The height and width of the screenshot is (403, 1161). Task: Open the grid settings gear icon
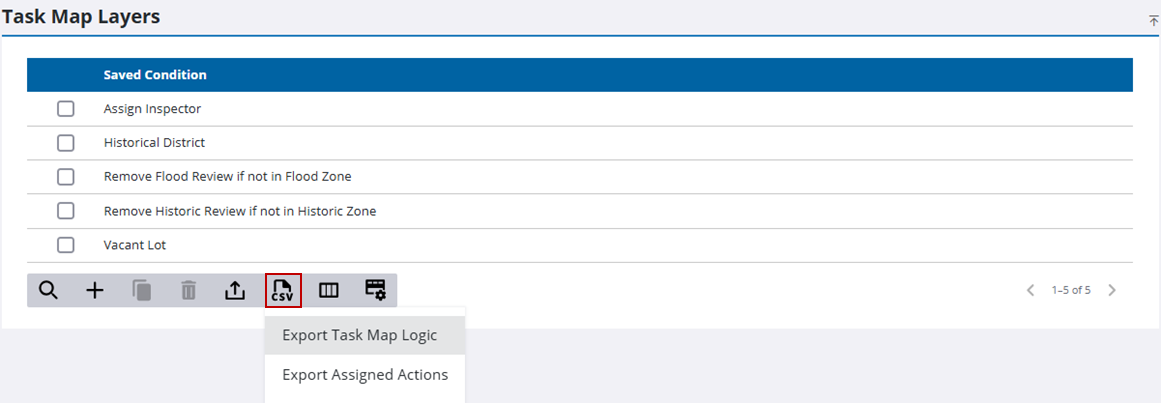pyautogui.click(x=375, y=290)
